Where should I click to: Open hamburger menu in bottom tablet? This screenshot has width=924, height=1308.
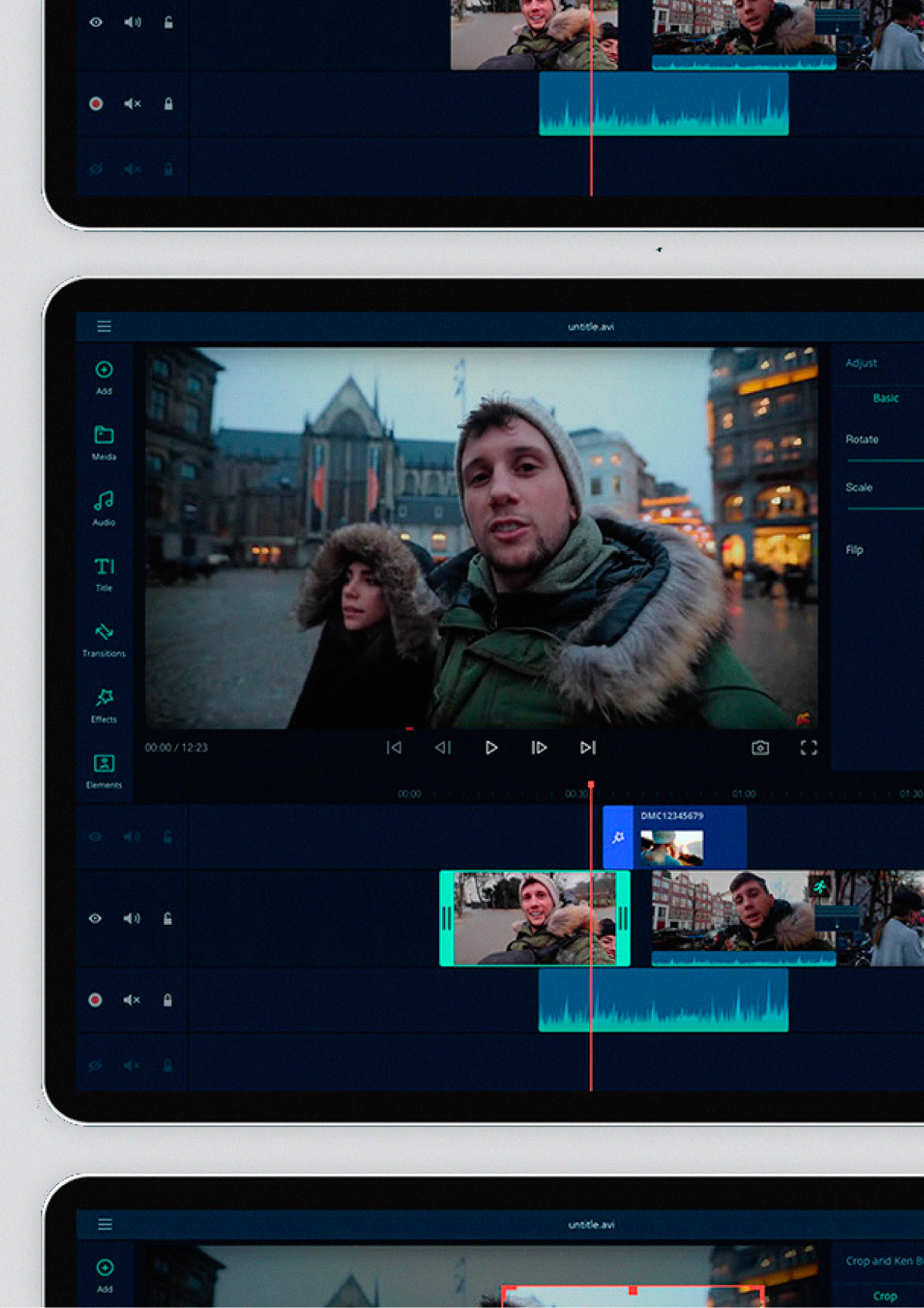point(105,1224)
